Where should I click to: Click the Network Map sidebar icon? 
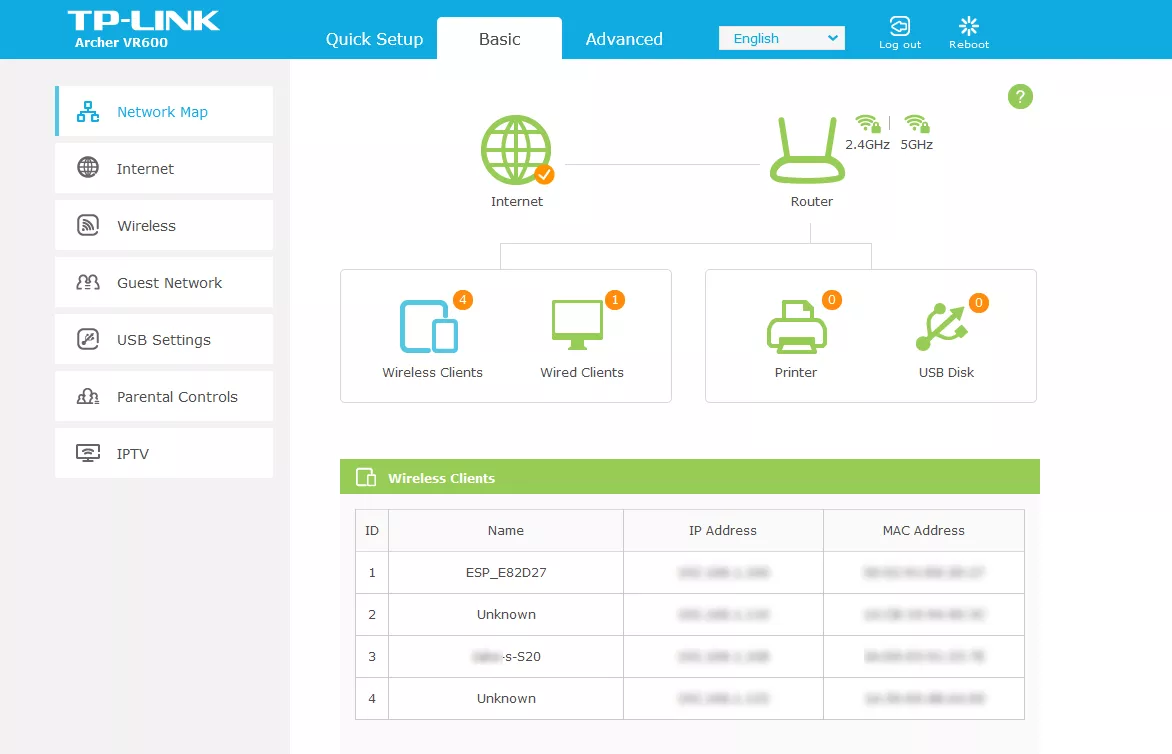tap(88, 111)
